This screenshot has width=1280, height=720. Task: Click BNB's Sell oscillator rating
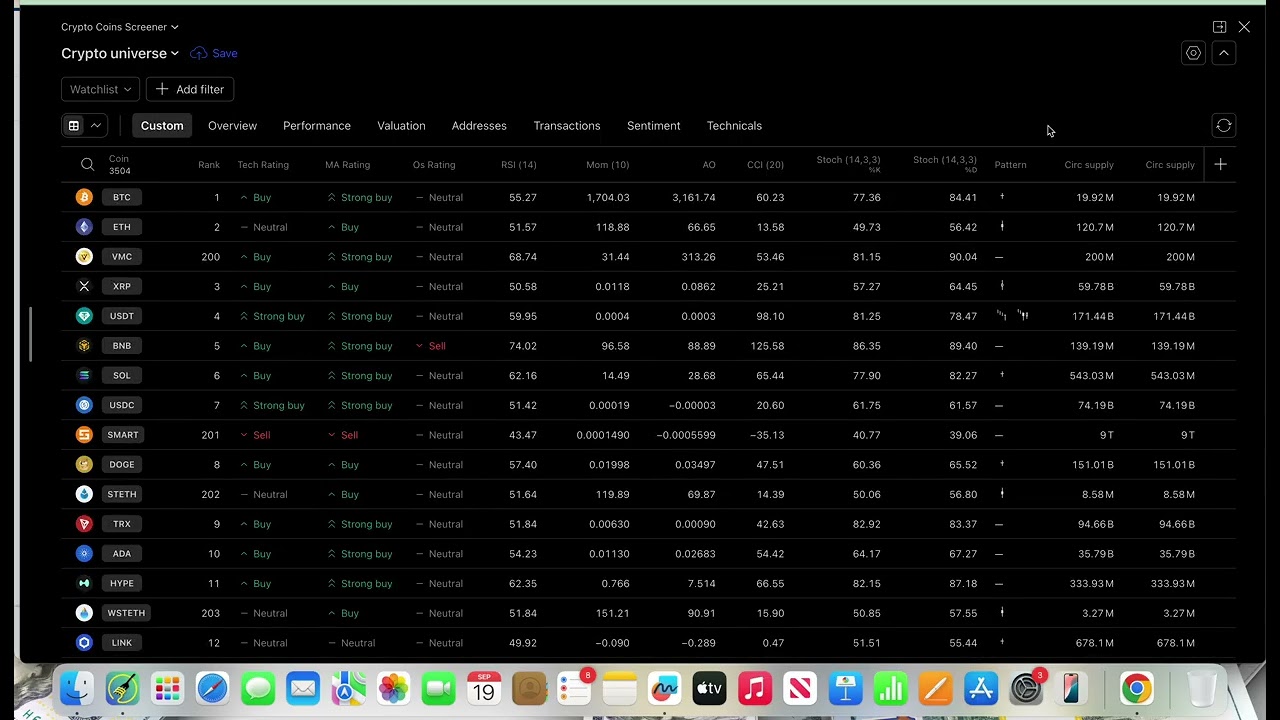coord(430,346)
